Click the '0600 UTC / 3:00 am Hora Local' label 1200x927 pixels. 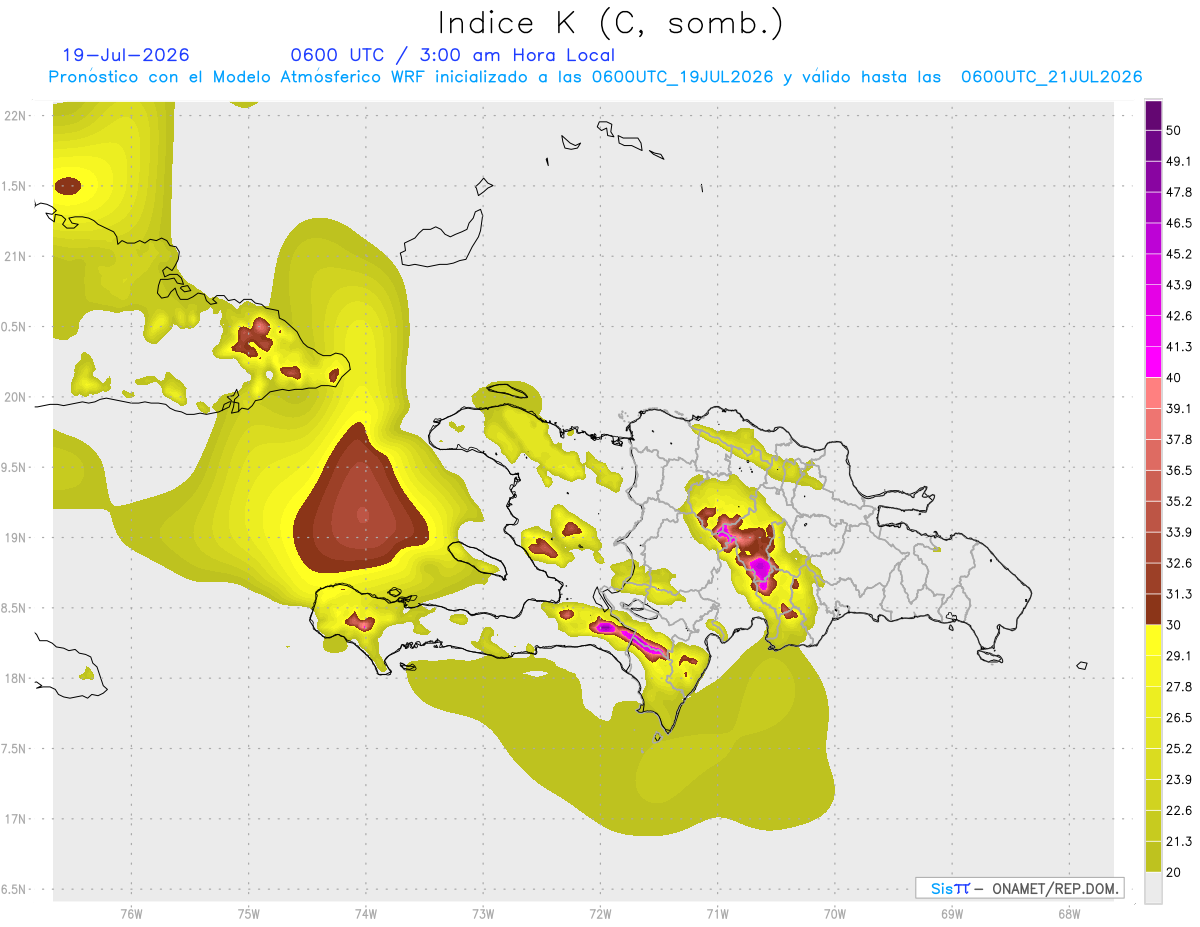point(452,55)
